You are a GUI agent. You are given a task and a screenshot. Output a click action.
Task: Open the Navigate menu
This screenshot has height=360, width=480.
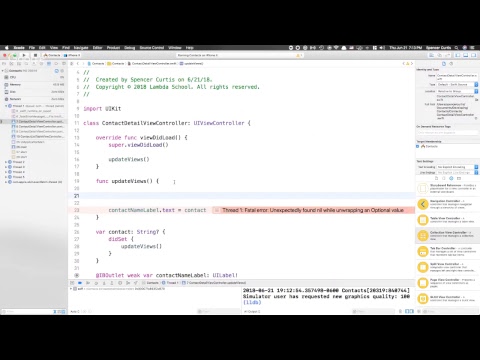[x=81, y=48]
